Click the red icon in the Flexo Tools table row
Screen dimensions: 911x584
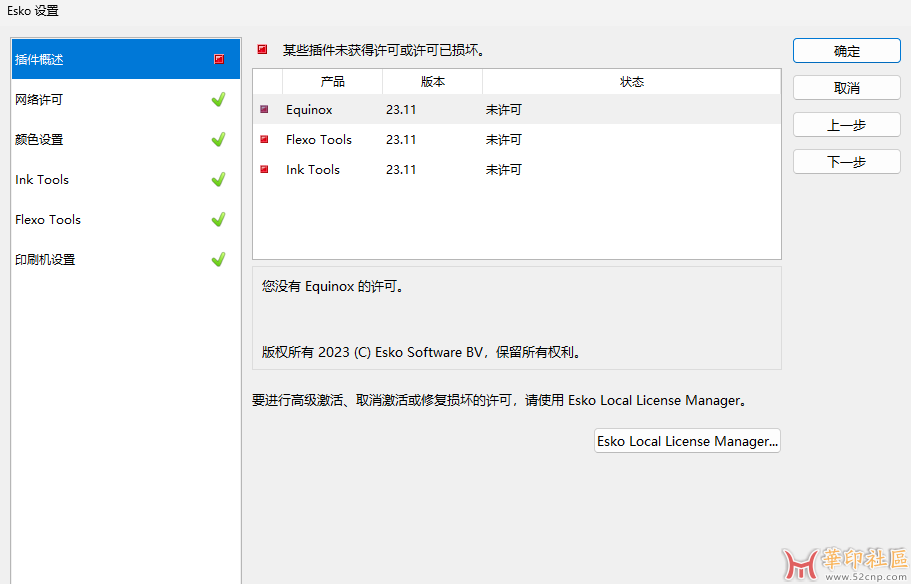pyautogui.click(x=264, y=139)
